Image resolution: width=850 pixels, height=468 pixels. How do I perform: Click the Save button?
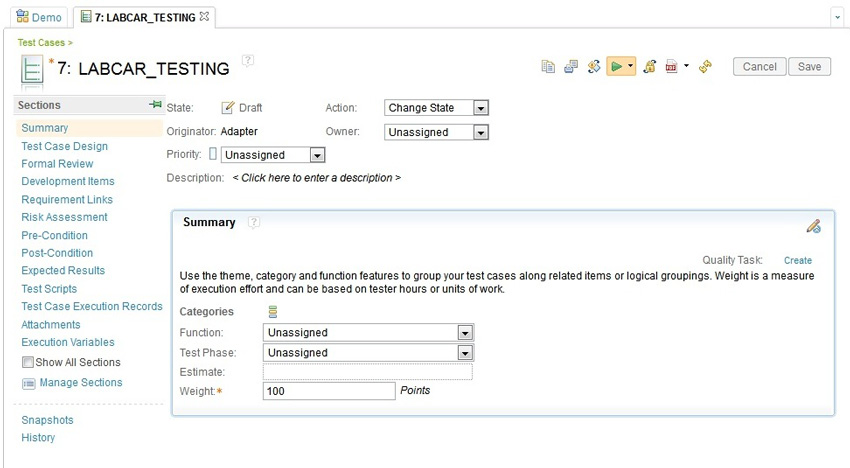(x=809, y=67)
